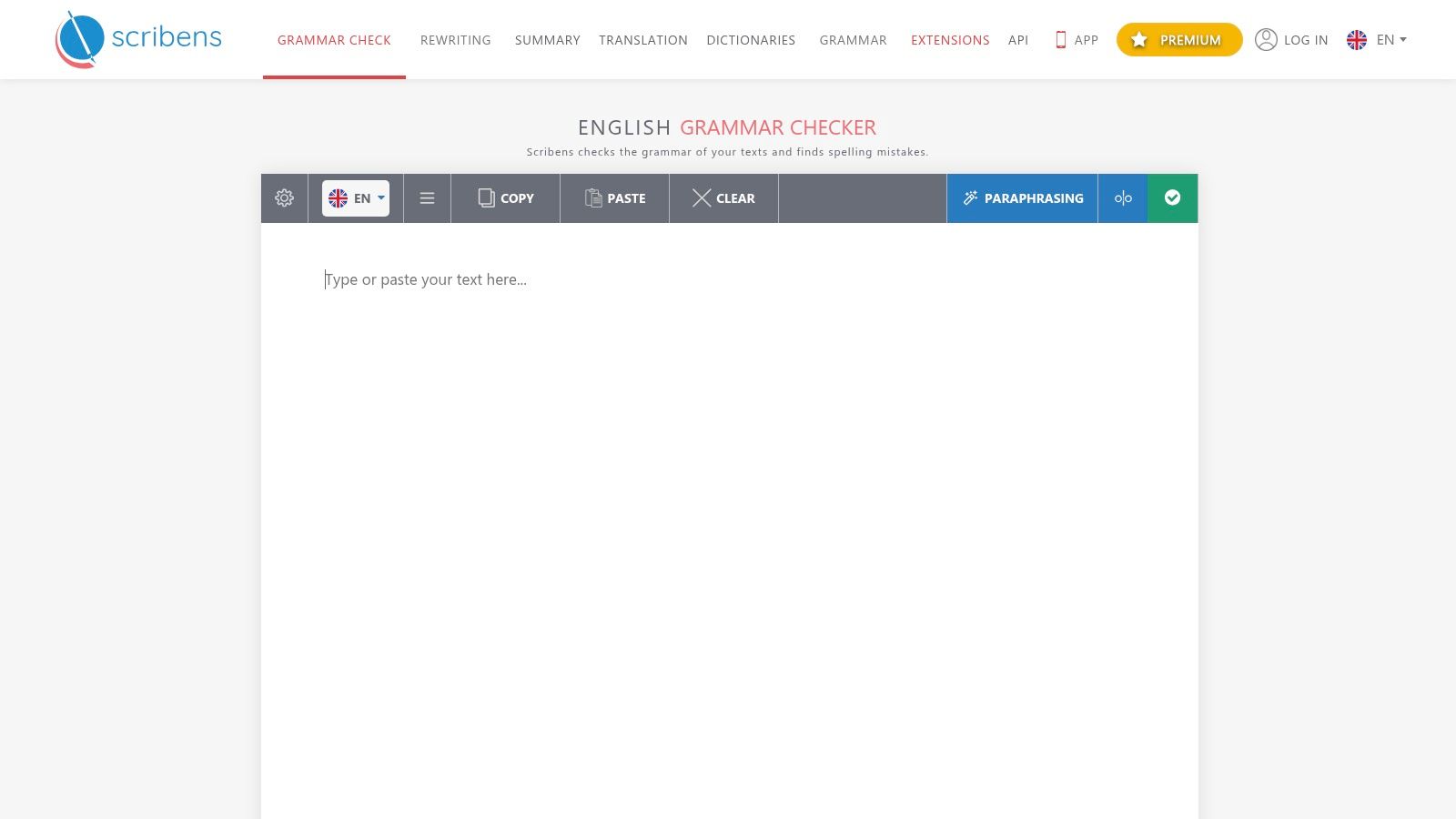
Task: Open the Dictionaries menu item
Action: tap(751, 40)
